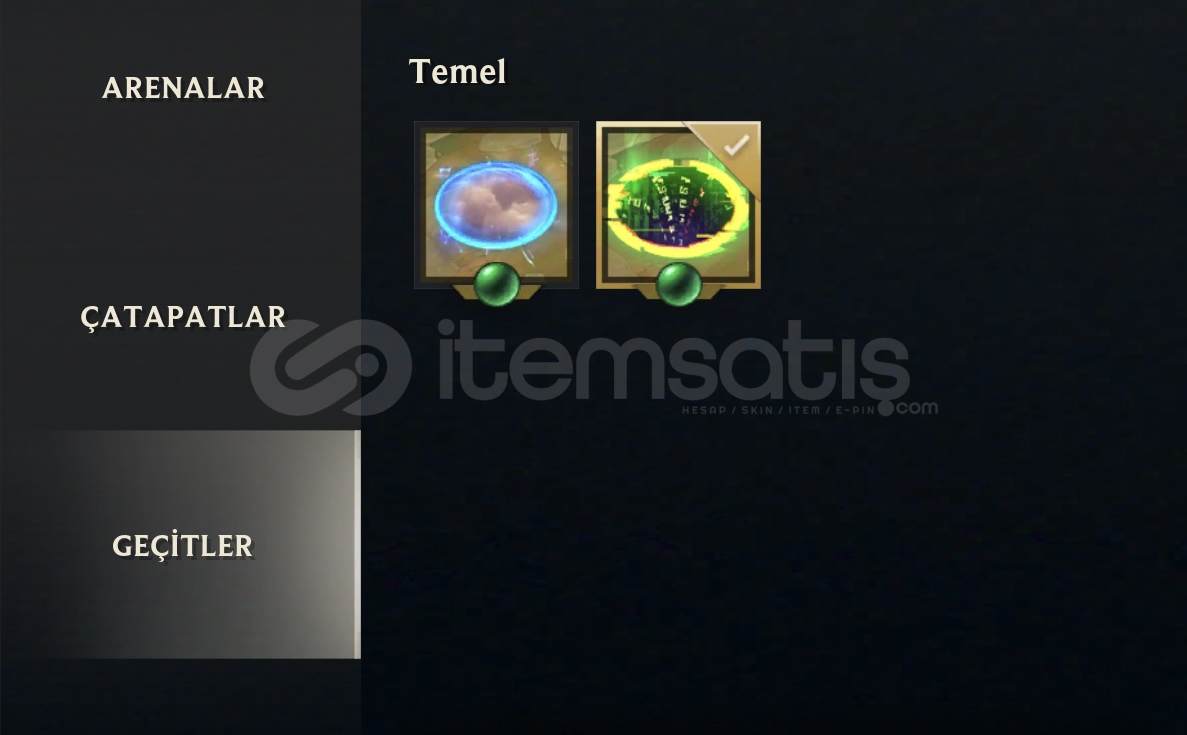This screenshot has width=1187, height=735.
Task: Select the blue cloud portal thumbnail
Action: pos(497,205)
